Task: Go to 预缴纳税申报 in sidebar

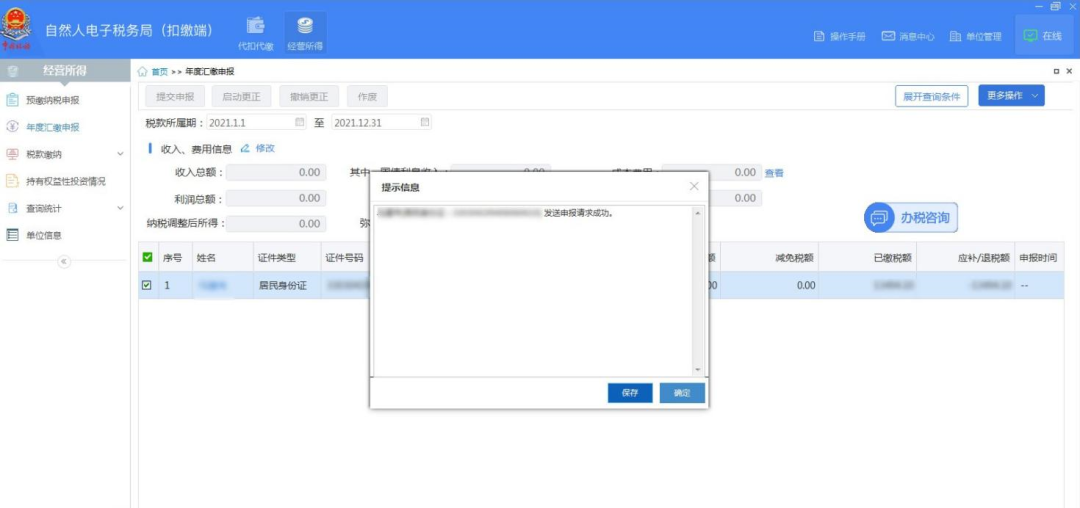Action: 65,100
